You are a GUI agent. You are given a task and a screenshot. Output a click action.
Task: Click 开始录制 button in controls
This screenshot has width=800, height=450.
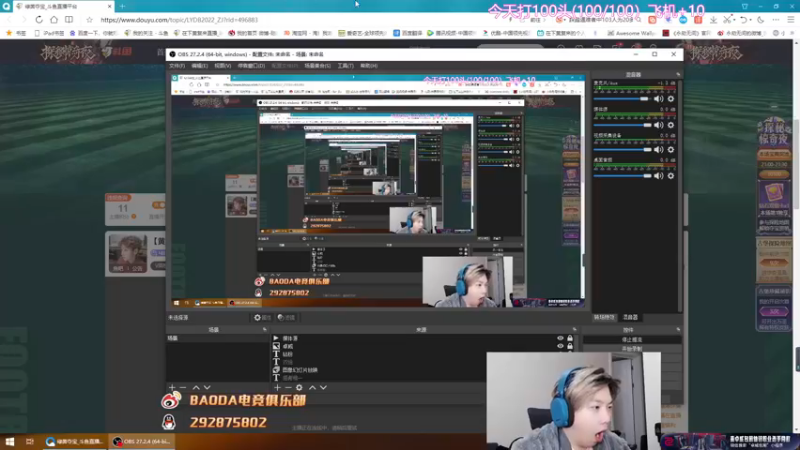point(632,348)
